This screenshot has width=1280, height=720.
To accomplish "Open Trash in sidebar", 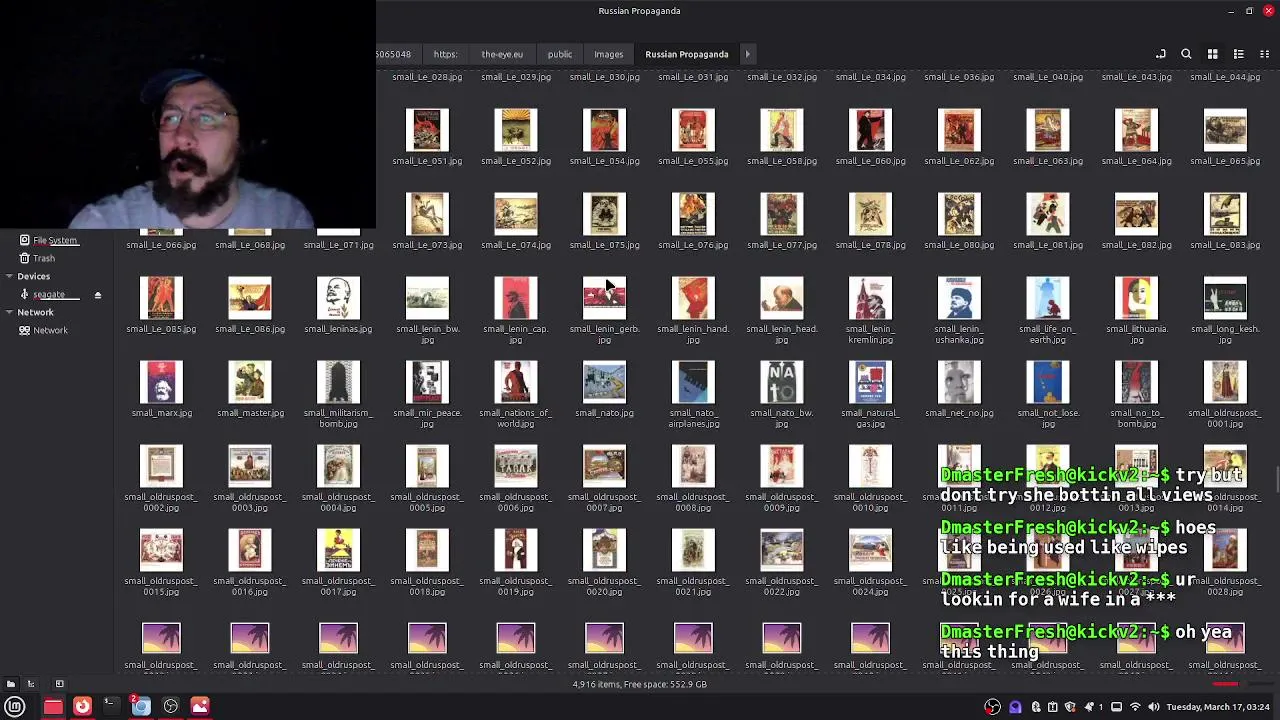I will [44, 258].
